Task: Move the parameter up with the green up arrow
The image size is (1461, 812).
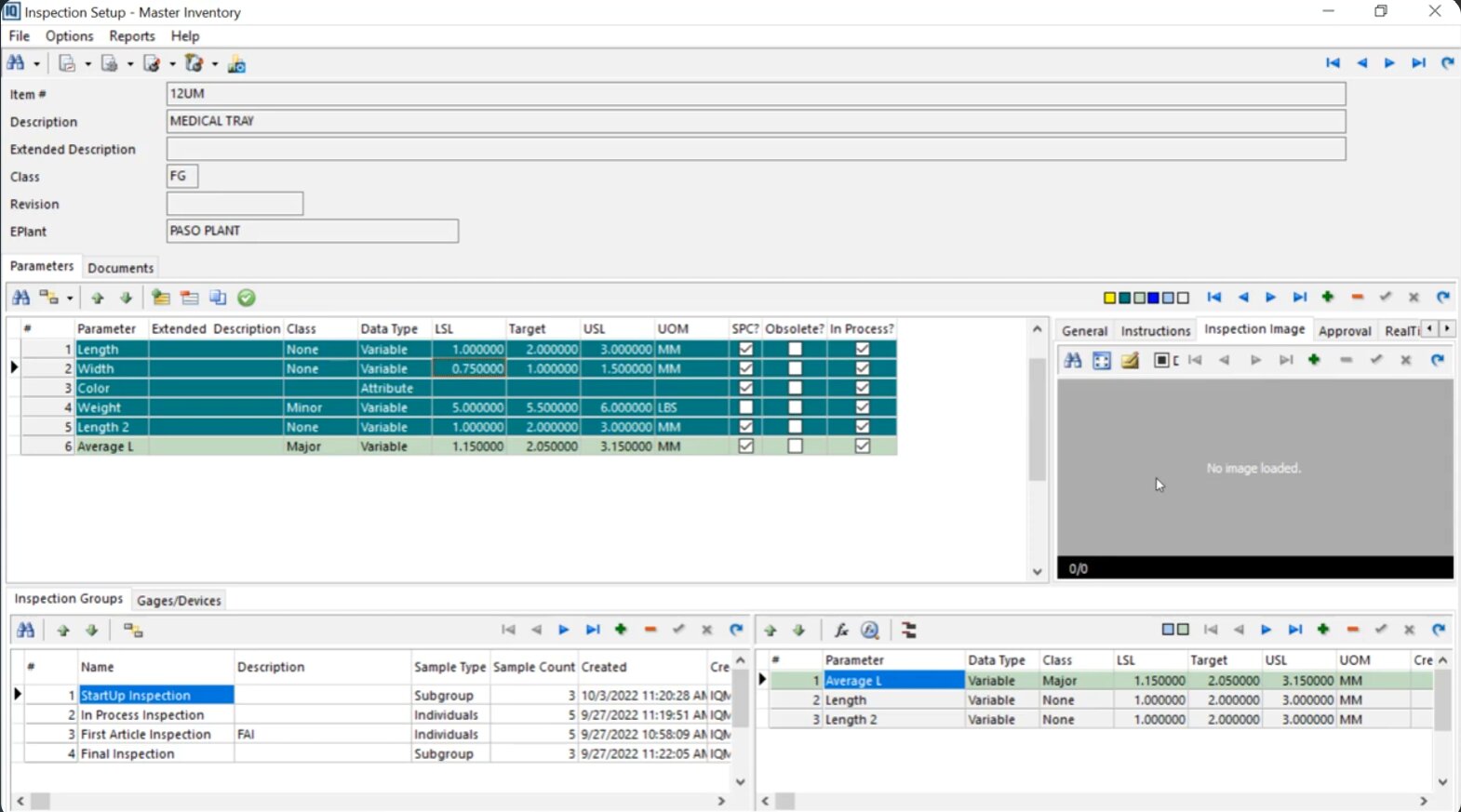Action: click(x=98, y=298)
